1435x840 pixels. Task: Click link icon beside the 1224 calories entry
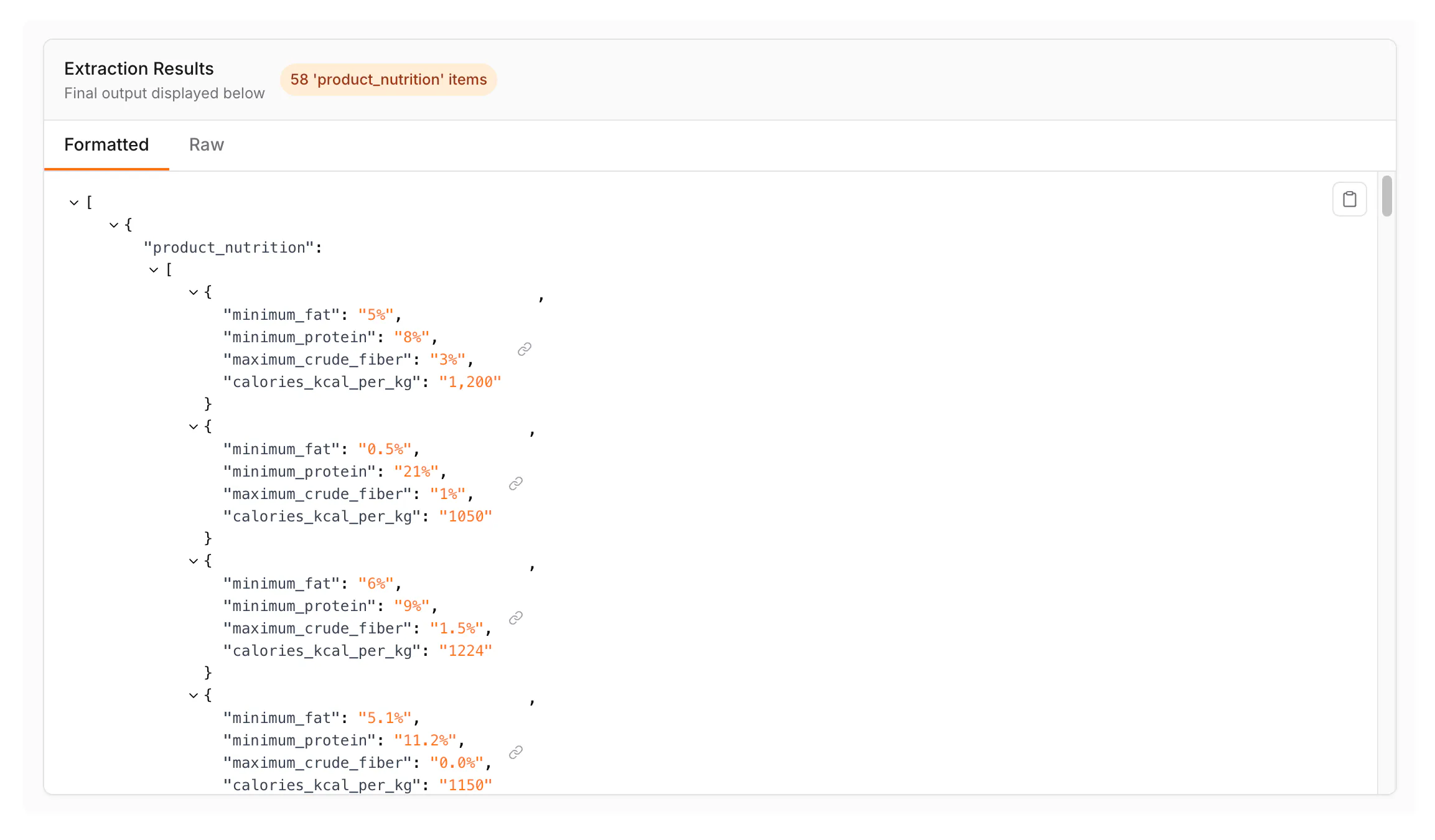point(516,618)
